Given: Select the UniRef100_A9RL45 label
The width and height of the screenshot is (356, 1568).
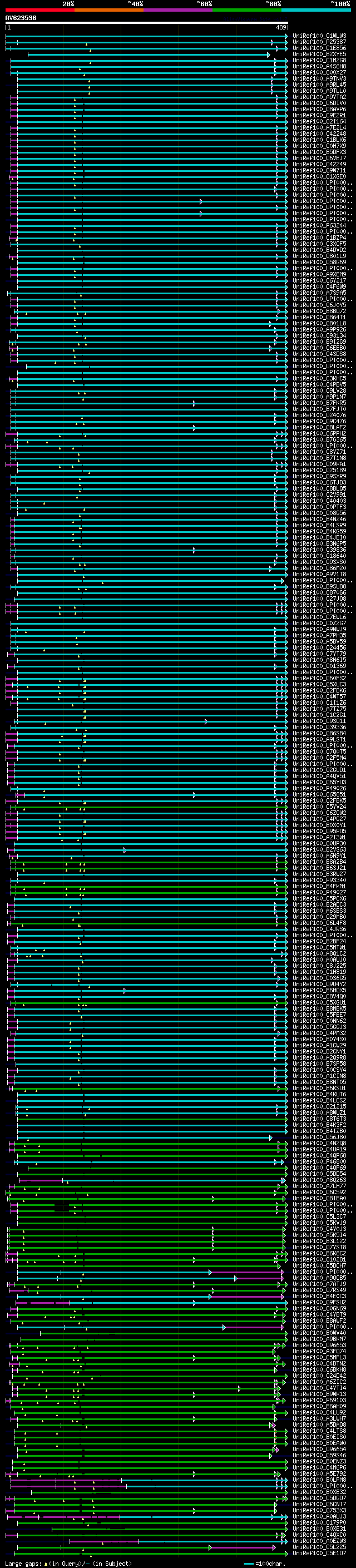Looking at the screenshot, I should click(319, 85).
